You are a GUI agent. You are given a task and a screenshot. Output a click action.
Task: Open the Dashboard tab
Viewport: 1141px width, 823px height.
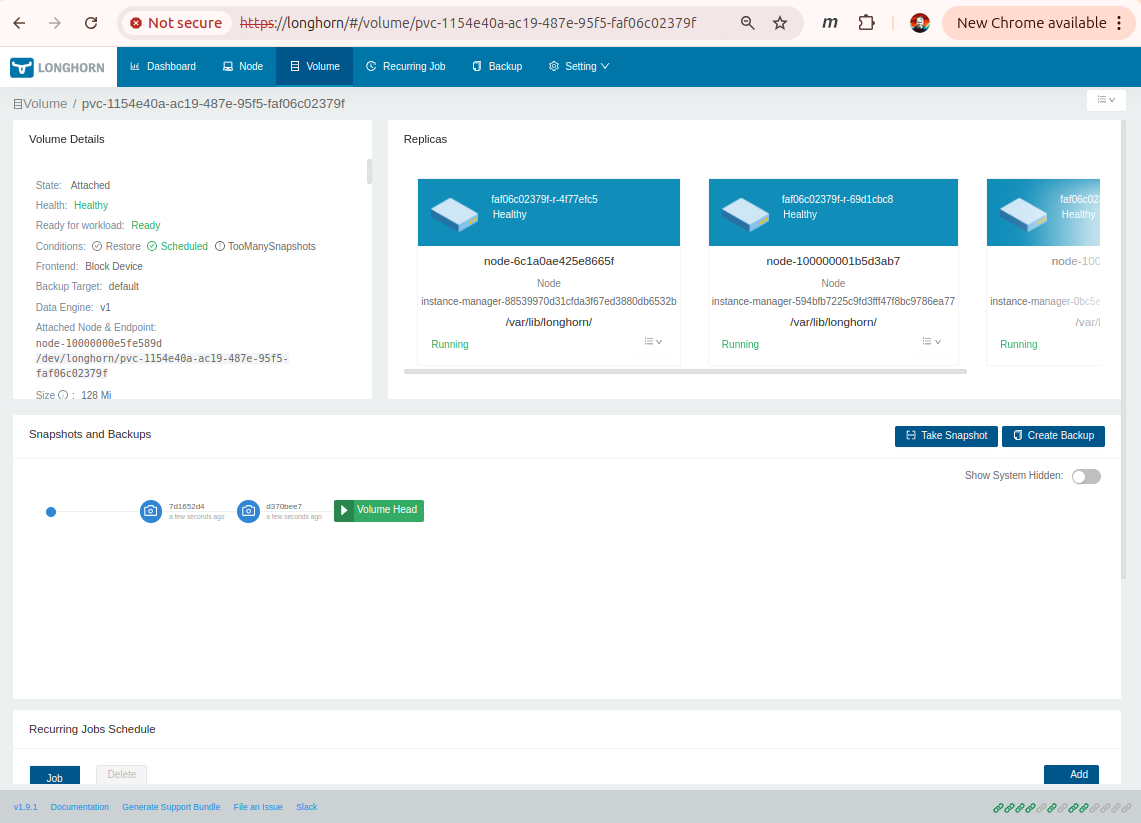point(163,67)
